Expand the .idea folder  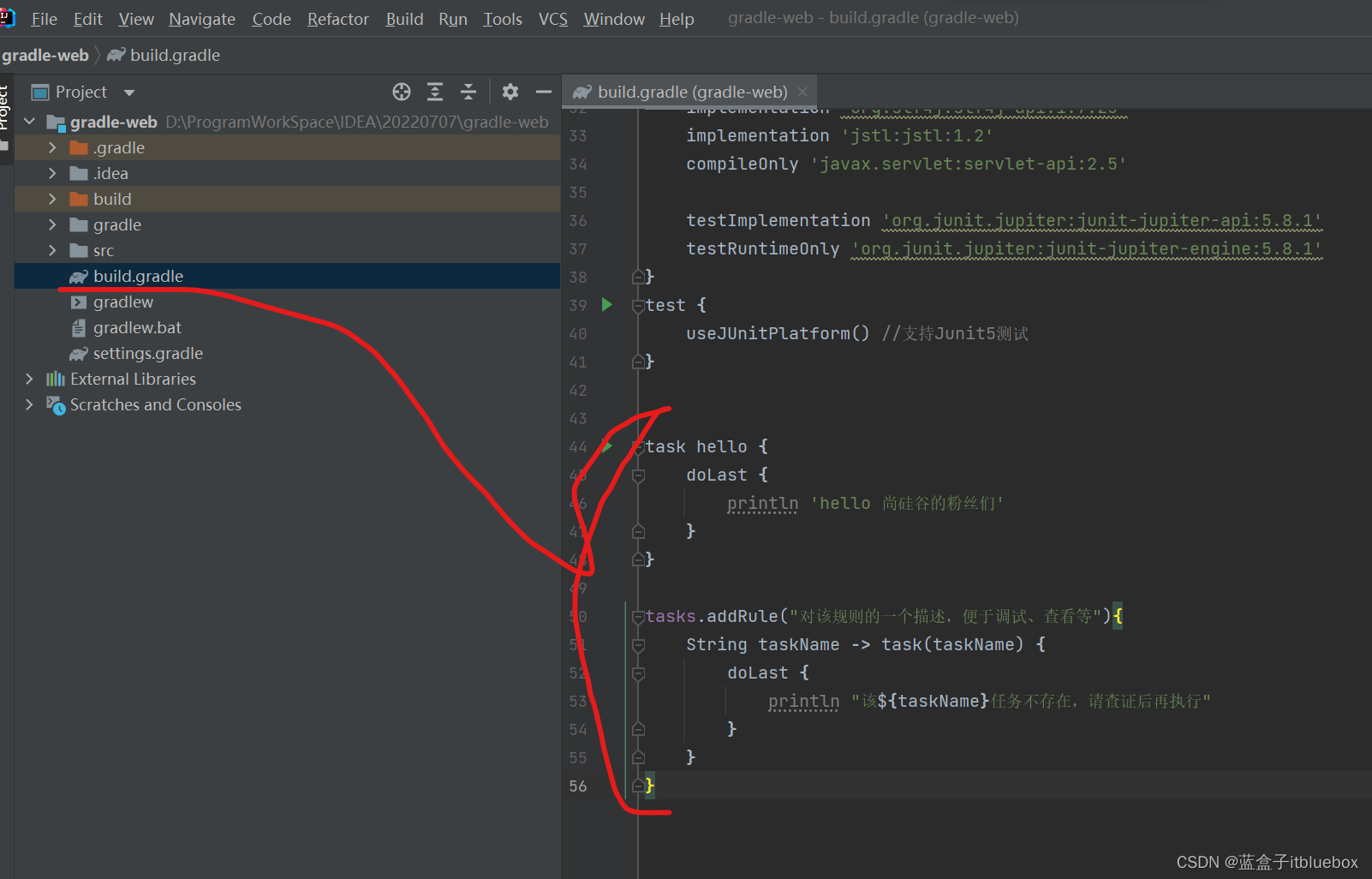52,173
